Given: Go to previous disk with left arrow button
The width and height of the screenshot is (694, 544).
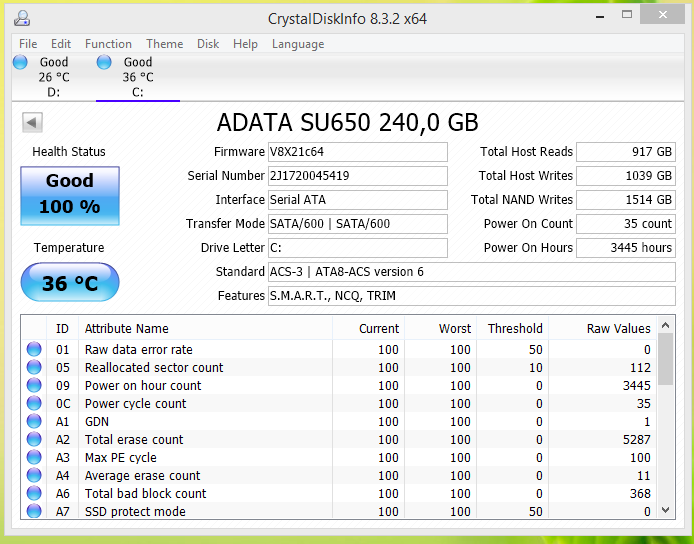Looking at the screenshot, I should (x=32, y=122).
